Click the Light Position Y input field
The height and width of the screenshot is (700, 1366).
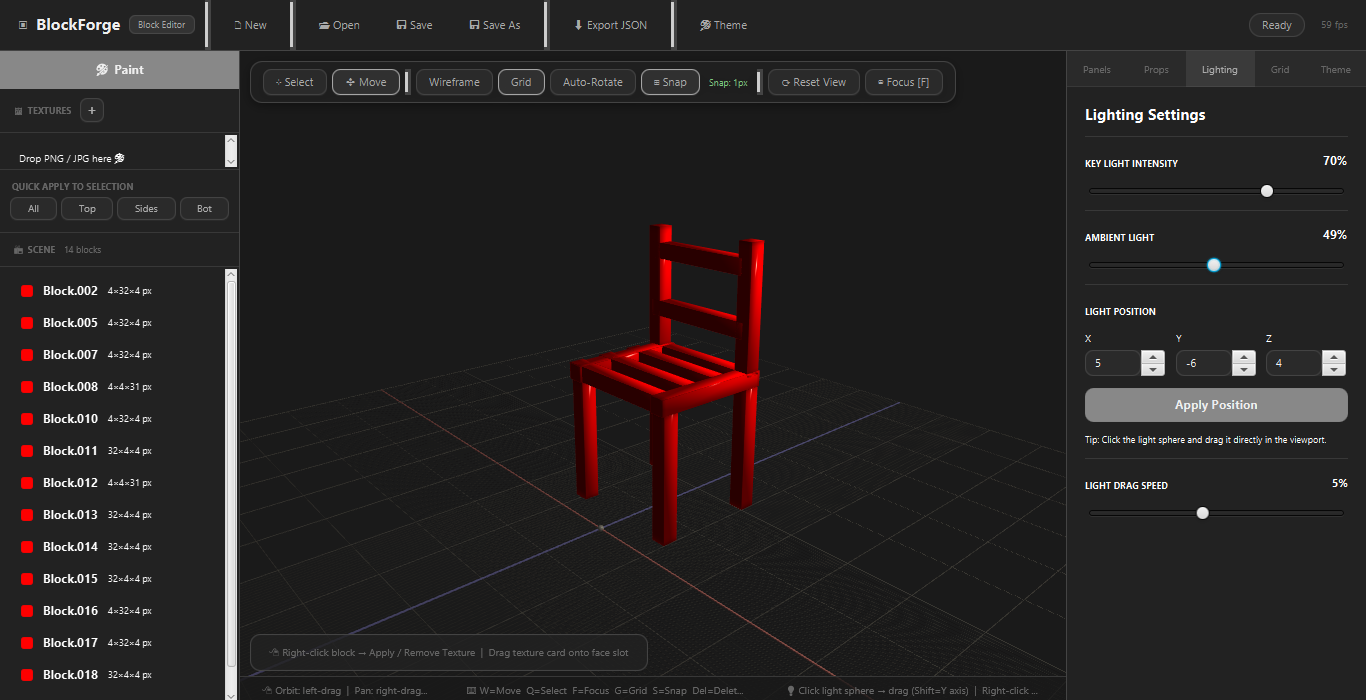[x=1203, y=363]
